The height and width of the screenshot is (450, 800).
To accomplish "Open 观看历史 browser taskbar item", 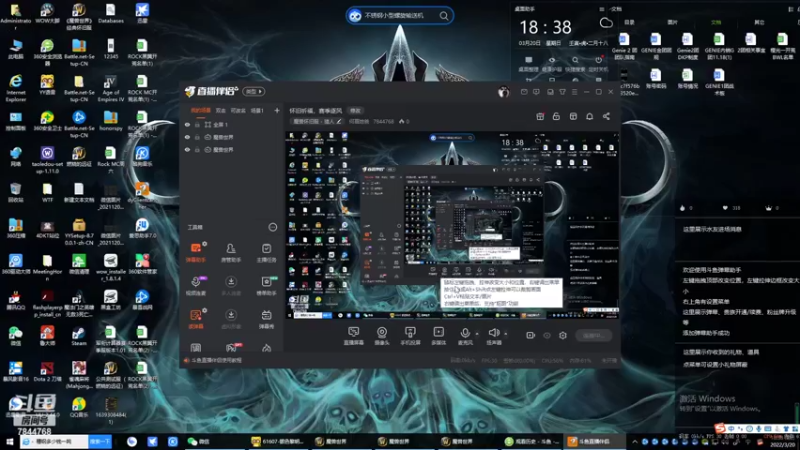I will [x=531, y=441].
